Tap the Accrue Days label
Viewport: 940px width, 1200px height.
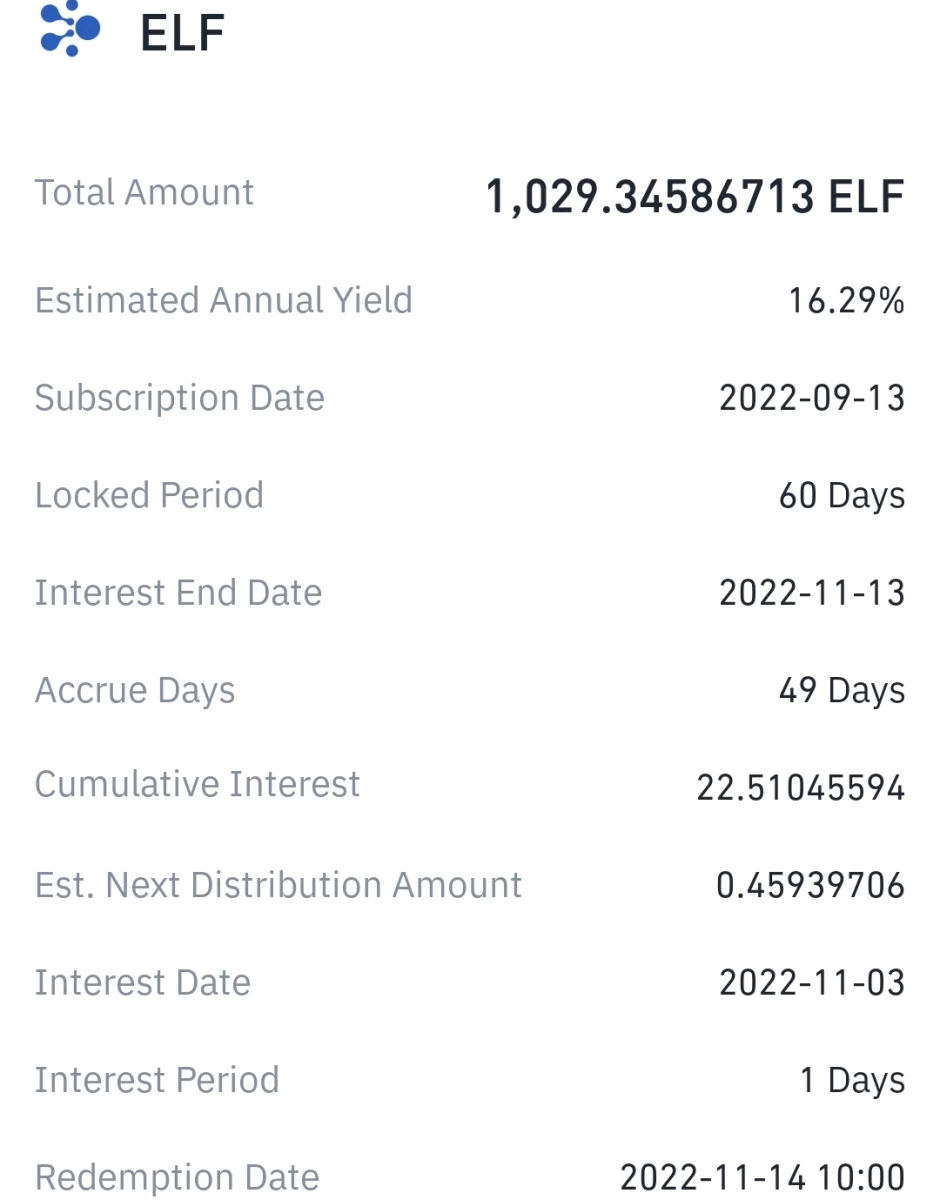click(135, 691)
